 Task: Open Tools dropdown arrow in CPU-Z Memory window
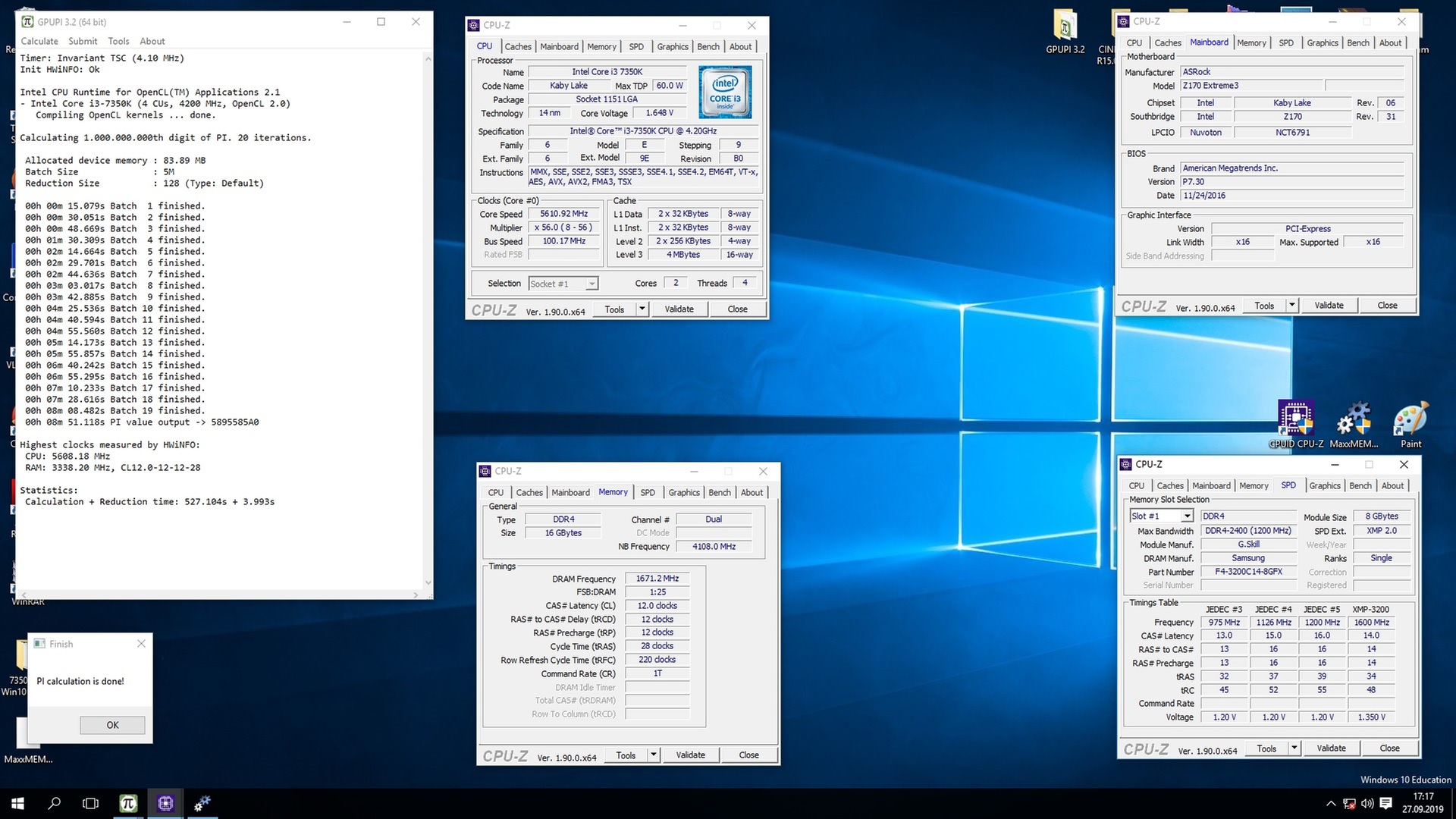[x=653, y=755]
